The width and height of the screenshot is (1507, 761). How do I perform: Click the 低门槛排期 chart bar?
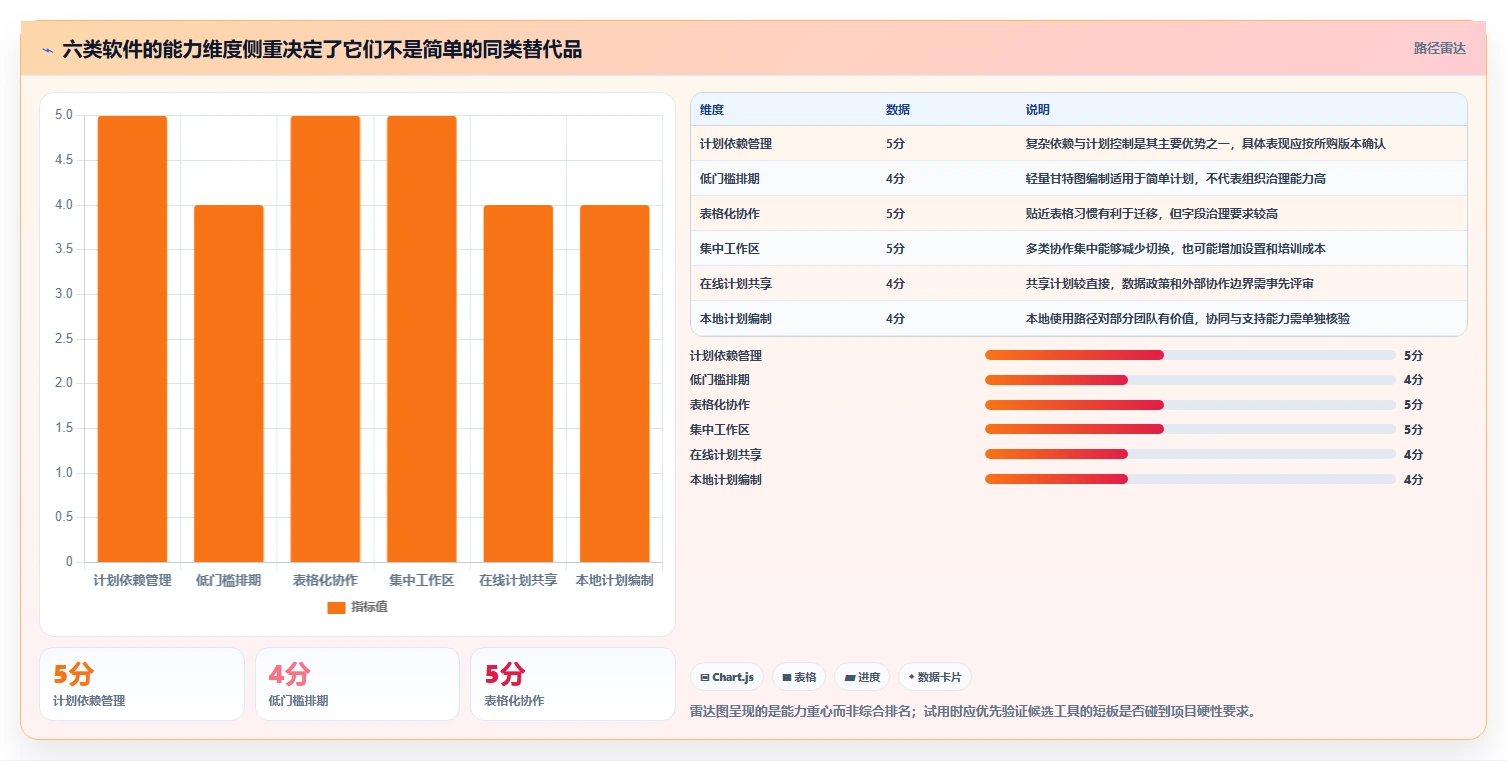(x=229, y=384)
